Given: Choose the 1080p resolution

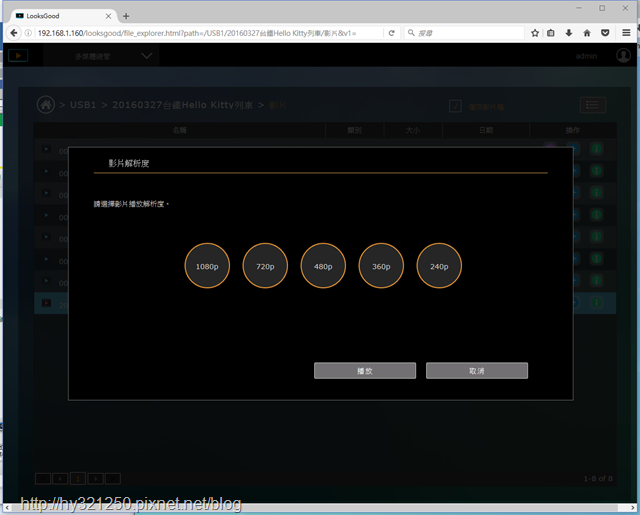Looking at the screenshot, I should click(207, 266).
